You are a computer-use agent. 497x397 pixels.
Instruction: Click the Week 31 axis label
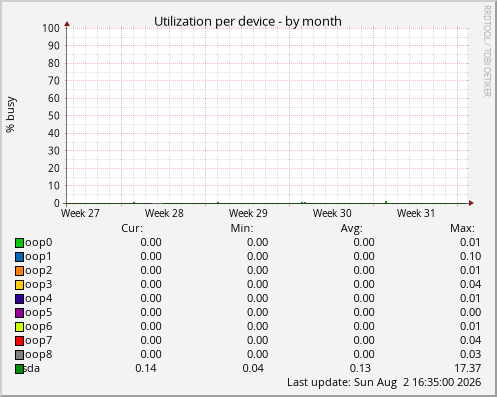coord(416,213)
